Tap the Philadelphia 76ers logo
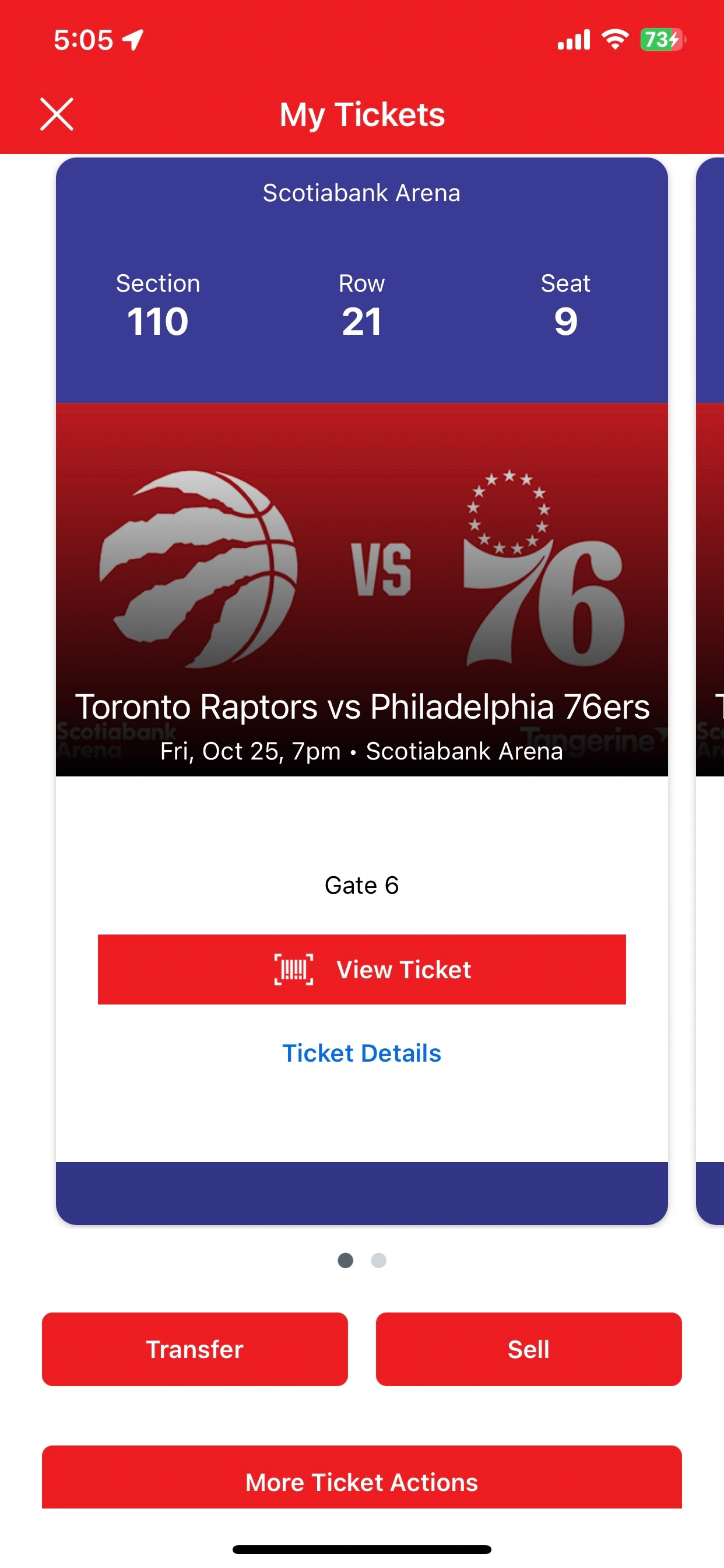 point(543,568)
